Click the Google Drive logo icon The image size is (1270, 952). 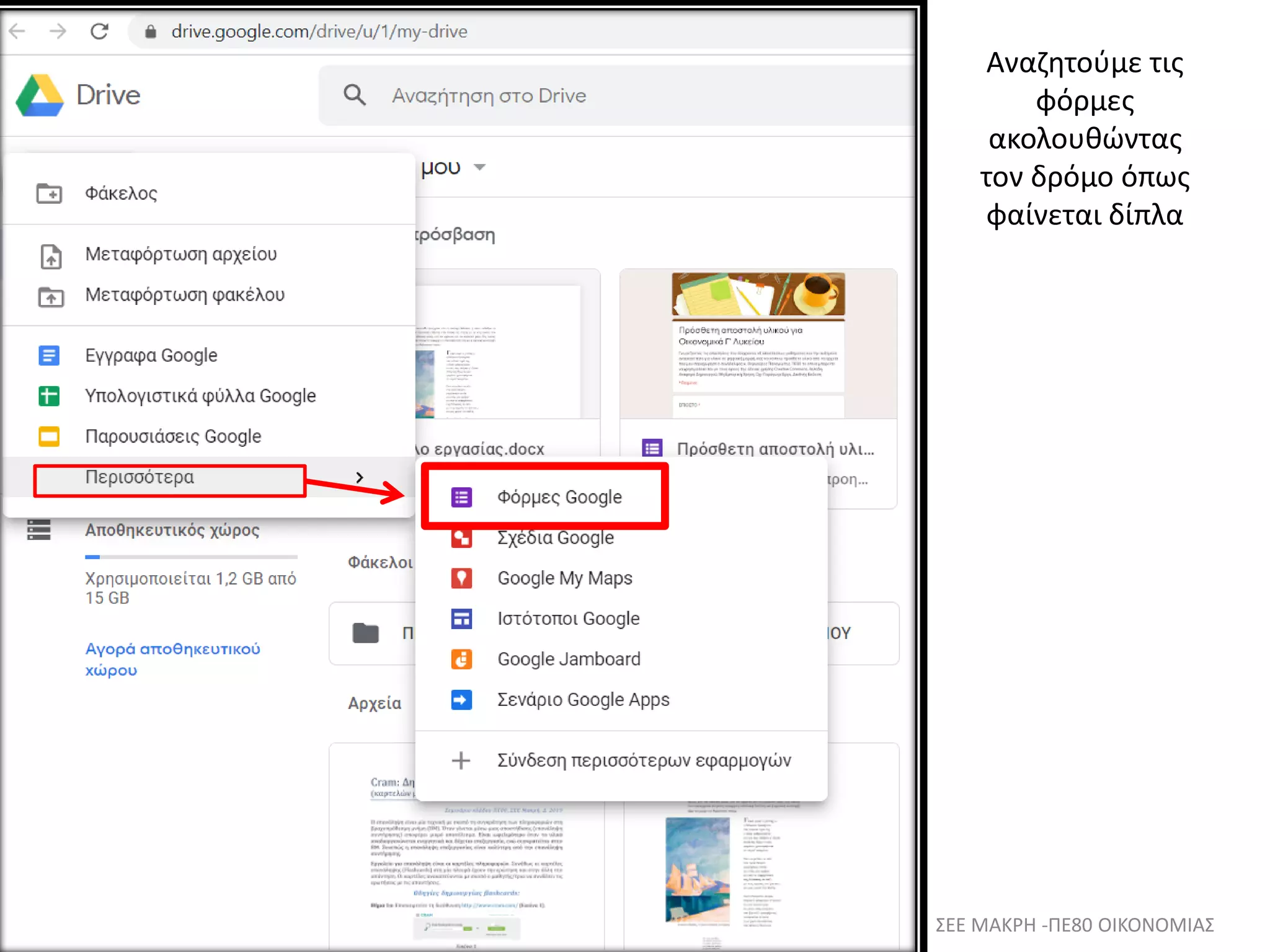click(x=40, y=95)
